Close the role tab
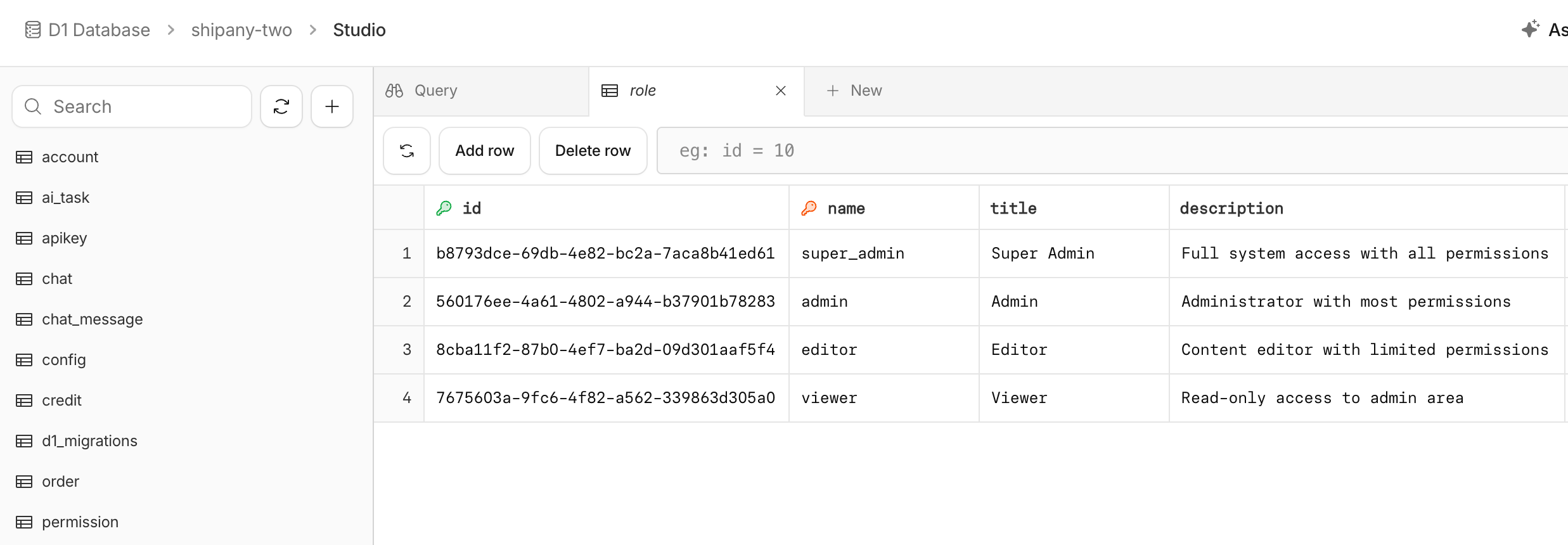The width and height of the screenshot is (1568, 545). [781, 91]
